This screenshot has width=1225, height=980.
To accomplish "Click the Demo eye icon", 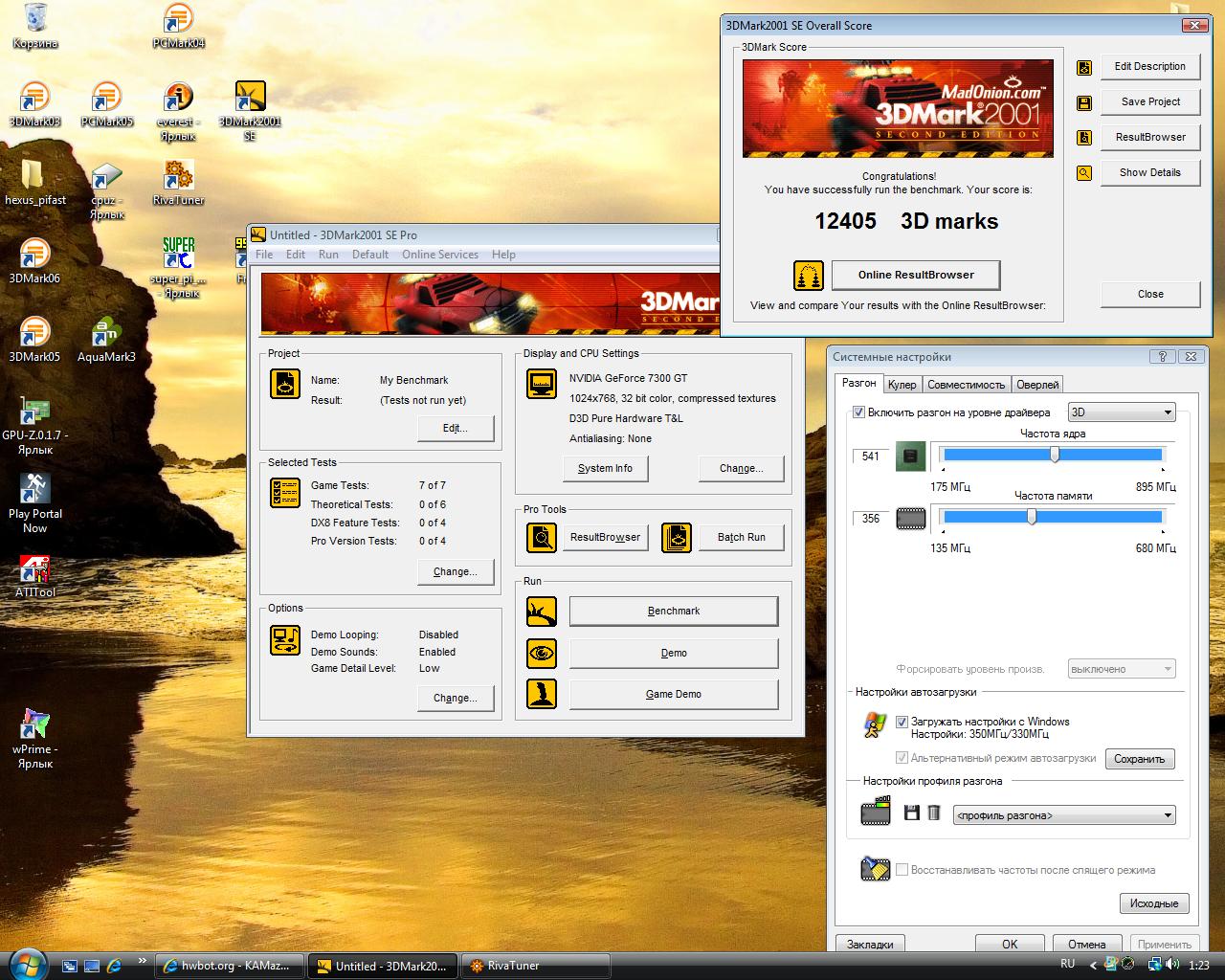I will coord(542,654).
